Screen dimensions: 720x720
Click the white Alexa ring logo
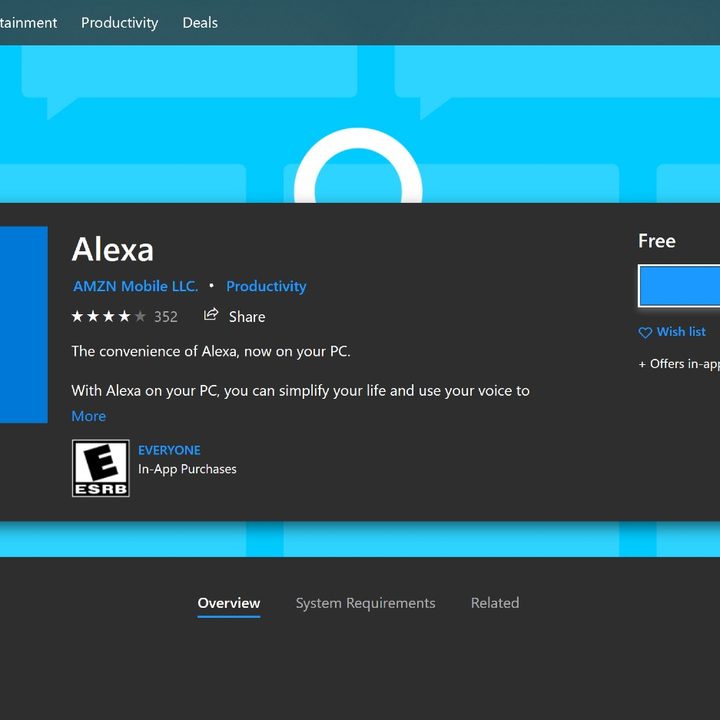pyautogui.click(x=358, y=166)
